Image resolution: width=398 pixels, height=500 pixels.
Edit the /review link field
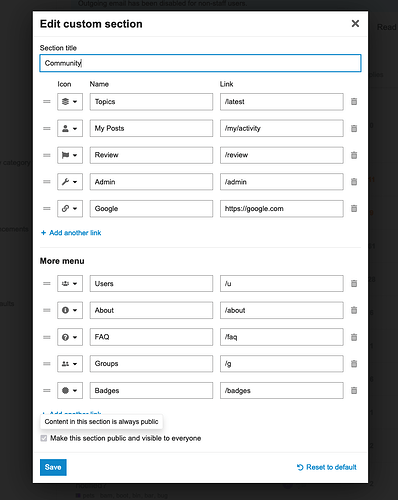point(282,155)
